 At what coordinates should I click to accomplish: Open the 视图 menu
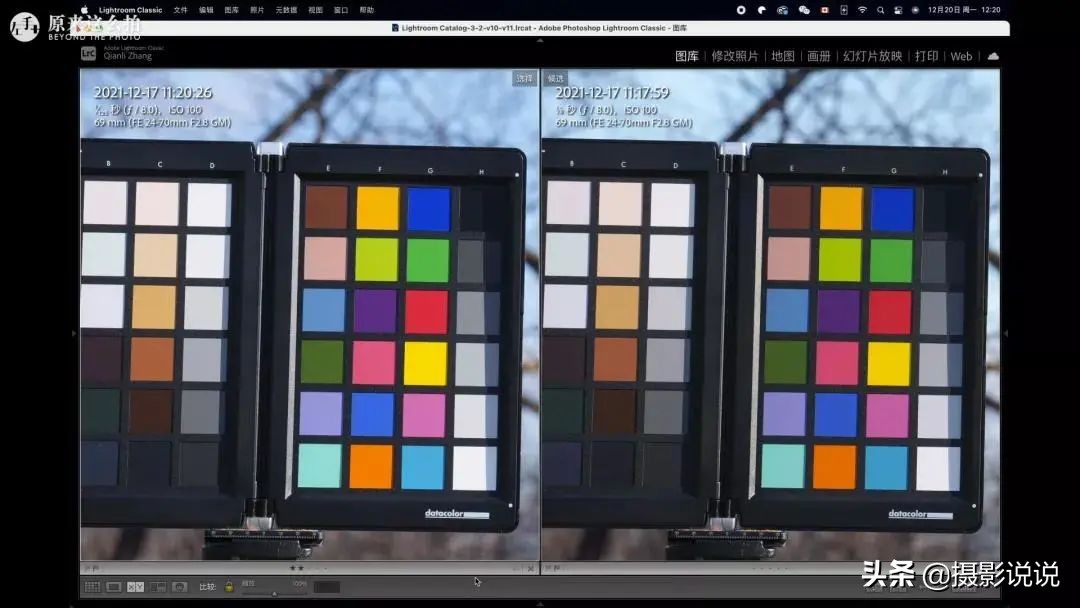tap(315, 10)
